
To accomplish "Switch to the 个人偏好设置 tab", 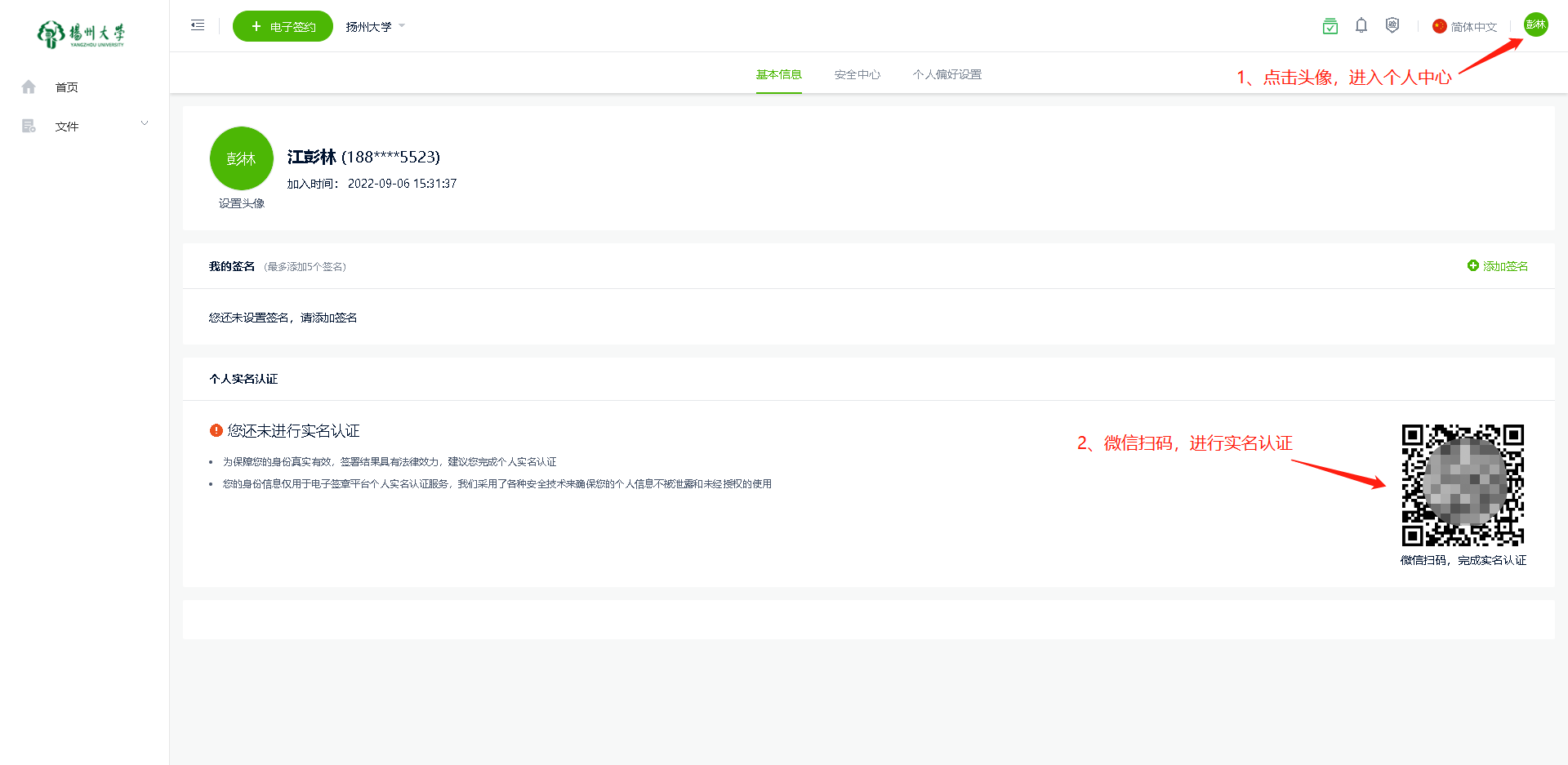I will [x=947, y=74].
